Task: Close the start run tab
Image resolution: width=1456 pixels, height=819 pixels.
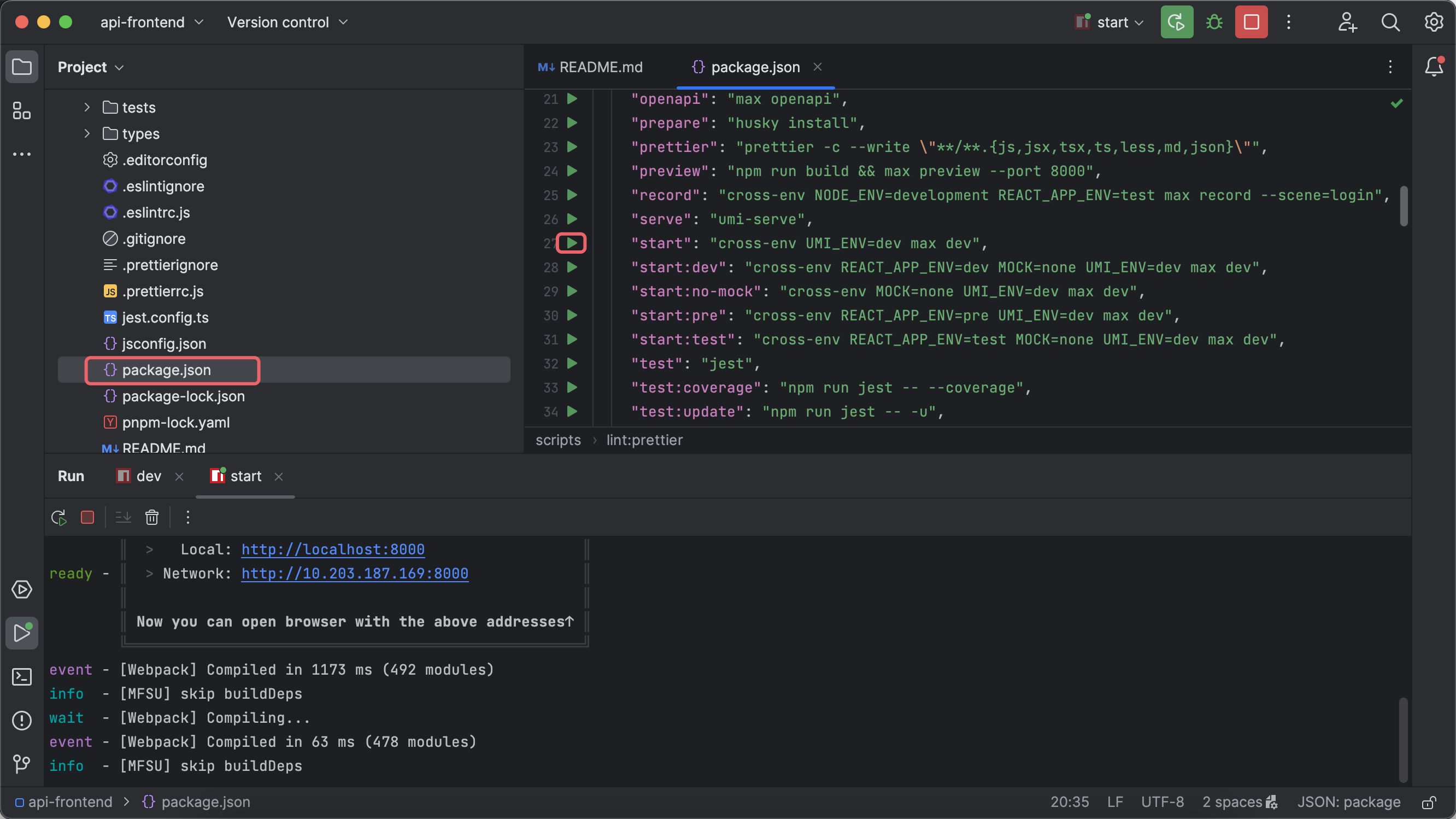Action: (x=279, y=477)
